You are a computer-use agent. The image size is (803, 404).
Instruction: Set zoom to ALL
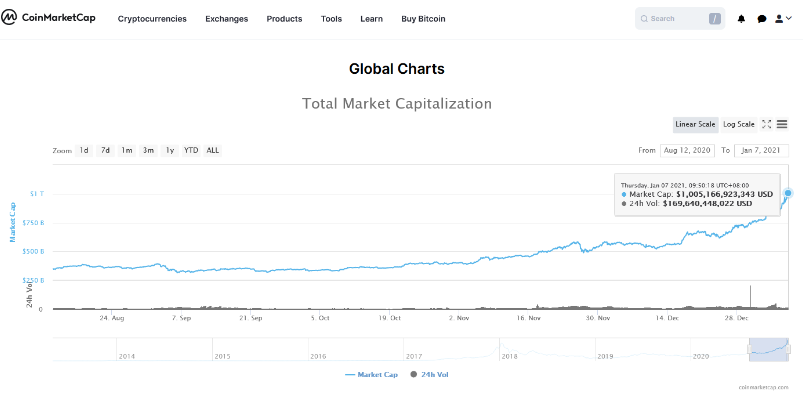213,151
